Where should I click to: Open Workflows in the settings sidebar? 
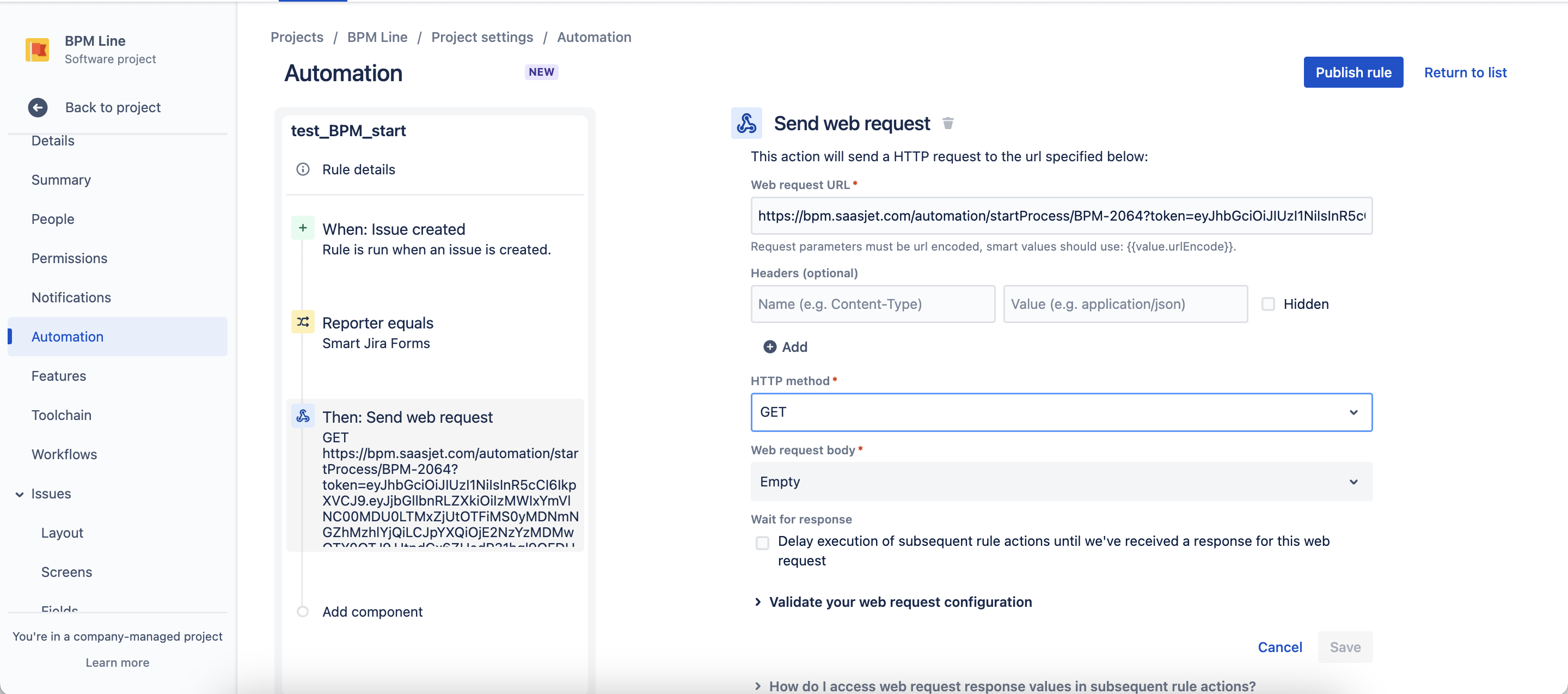64,454
